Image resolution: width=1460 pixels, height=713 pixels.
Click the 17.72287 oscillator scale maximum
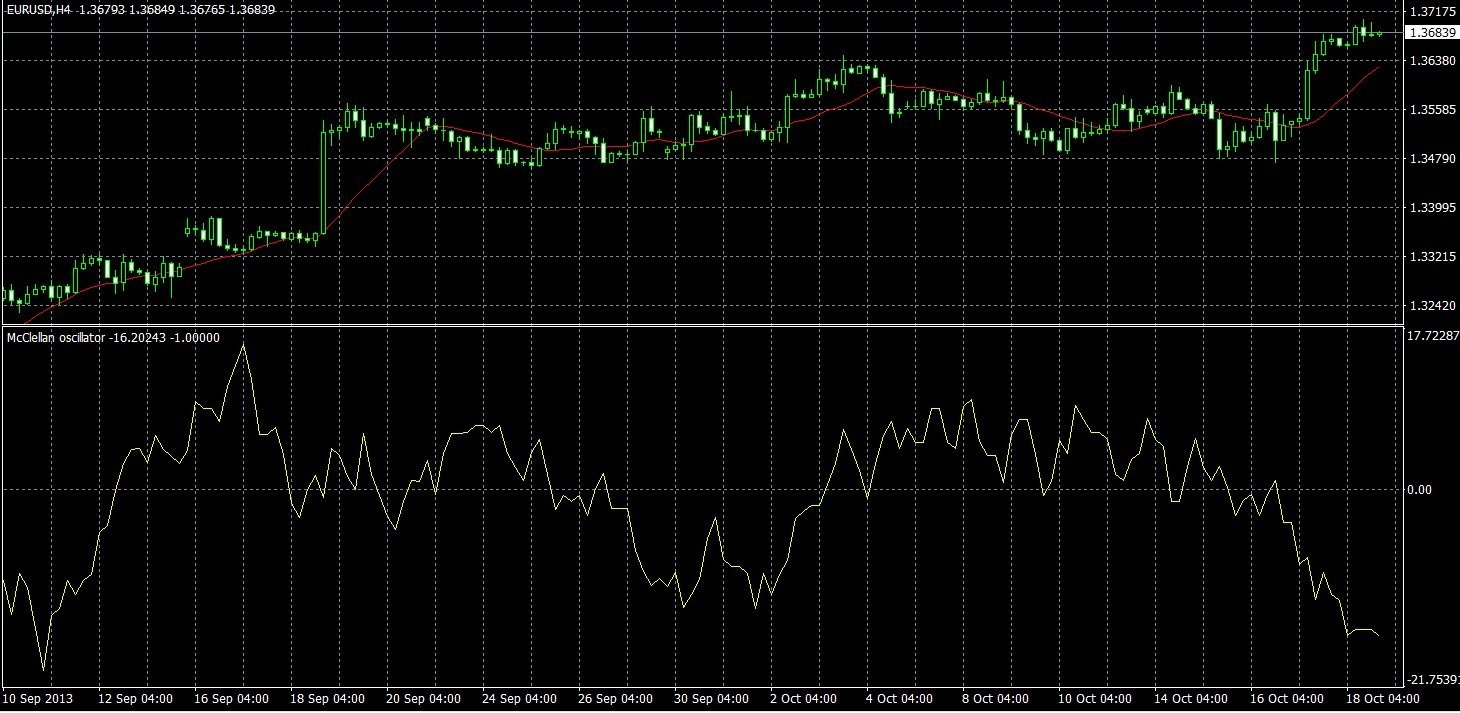pyautogui.click(x=1433, y=337)
